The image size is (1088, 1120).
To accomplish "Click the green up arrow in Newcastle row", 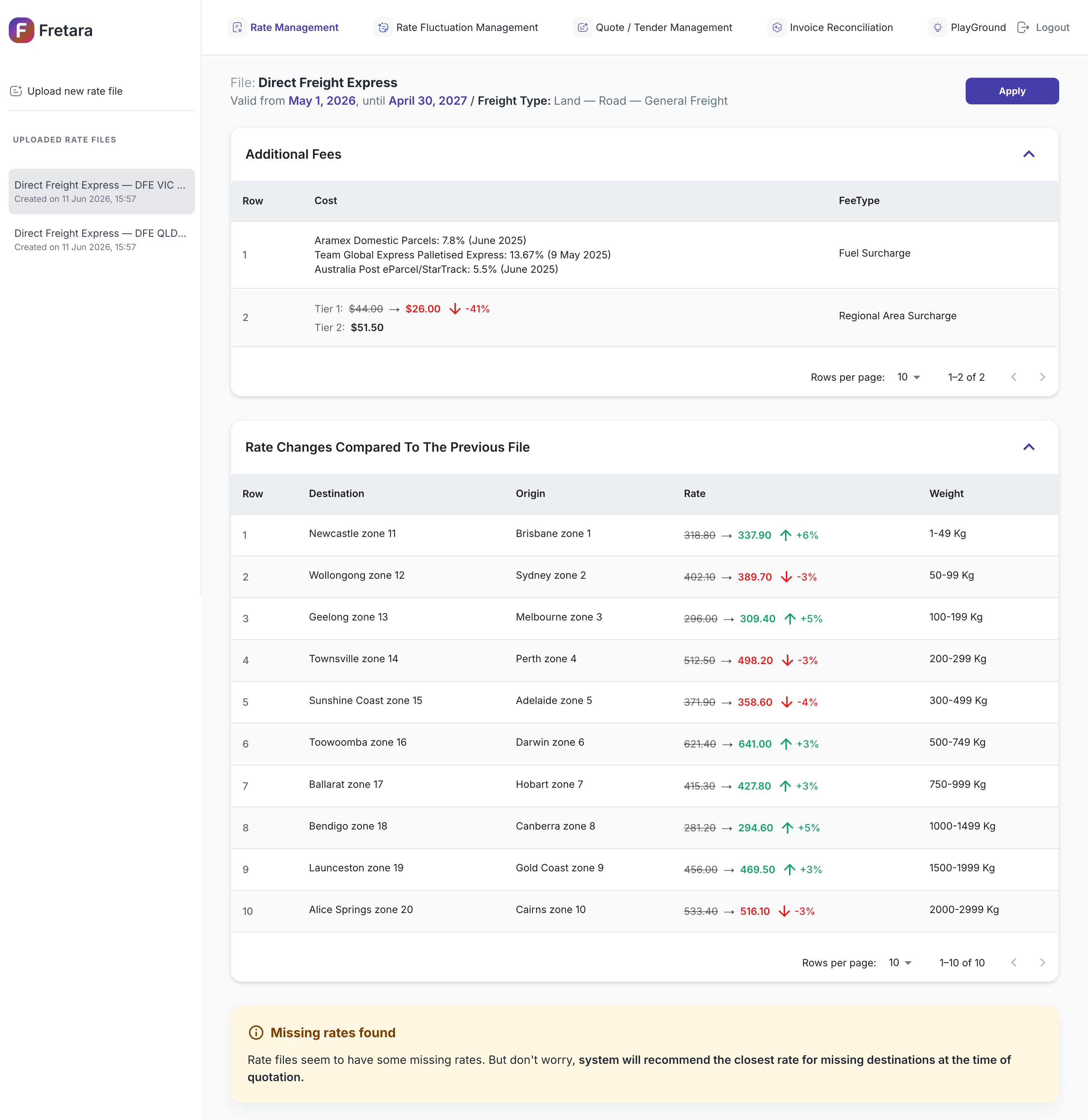I will (x=786, y=535).
